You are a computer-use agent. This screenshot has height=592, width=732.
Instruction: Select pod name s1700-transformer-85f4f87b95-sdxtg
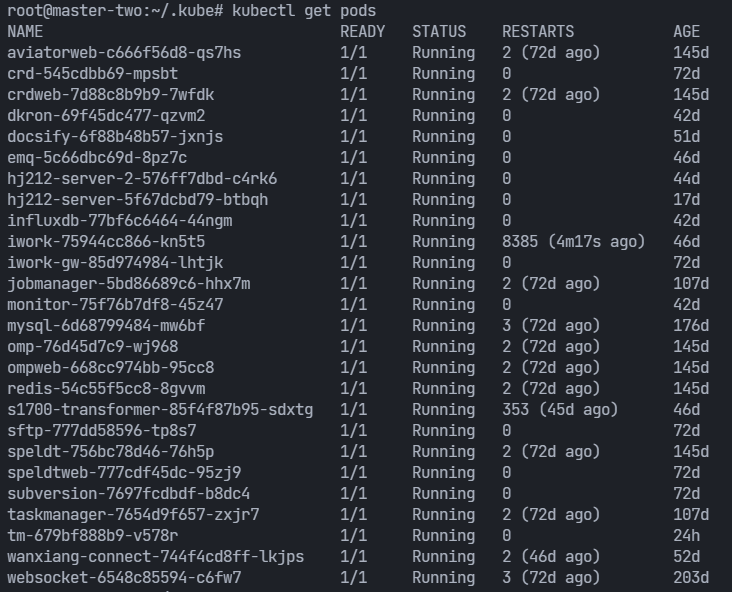coord(160,410)
